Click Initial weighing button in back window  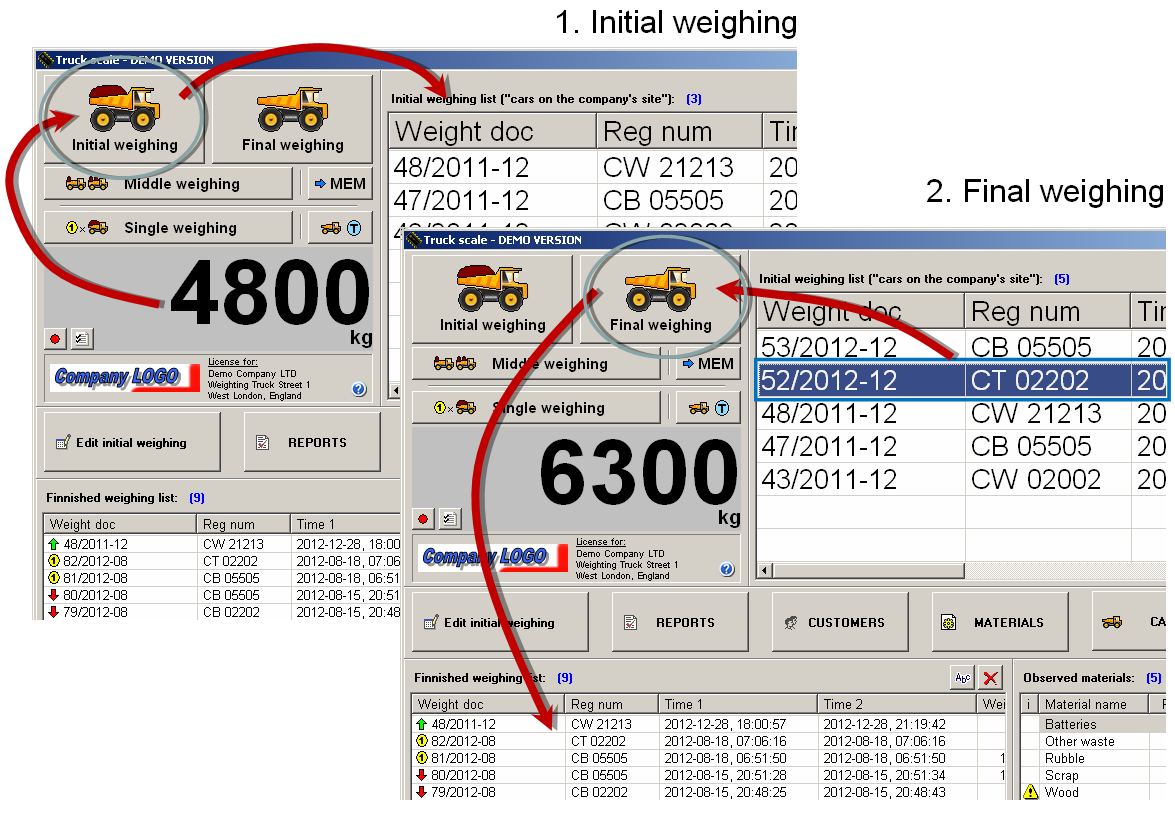point(124,119)
